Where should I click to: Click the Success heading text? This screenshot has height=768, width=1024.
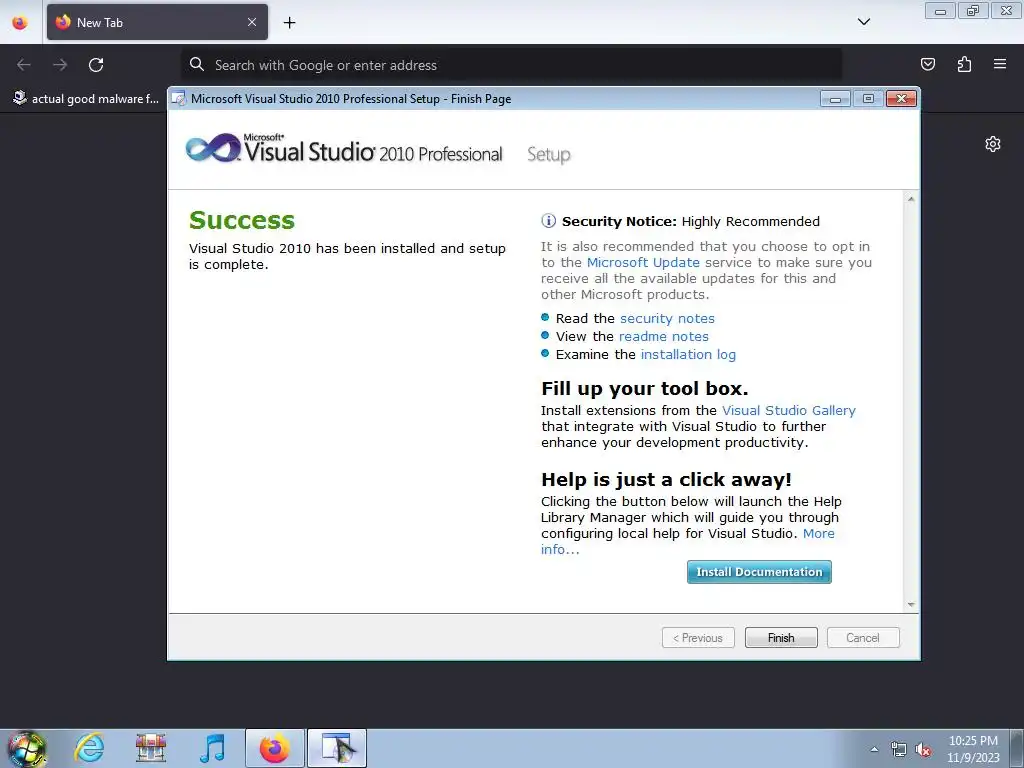242,220
